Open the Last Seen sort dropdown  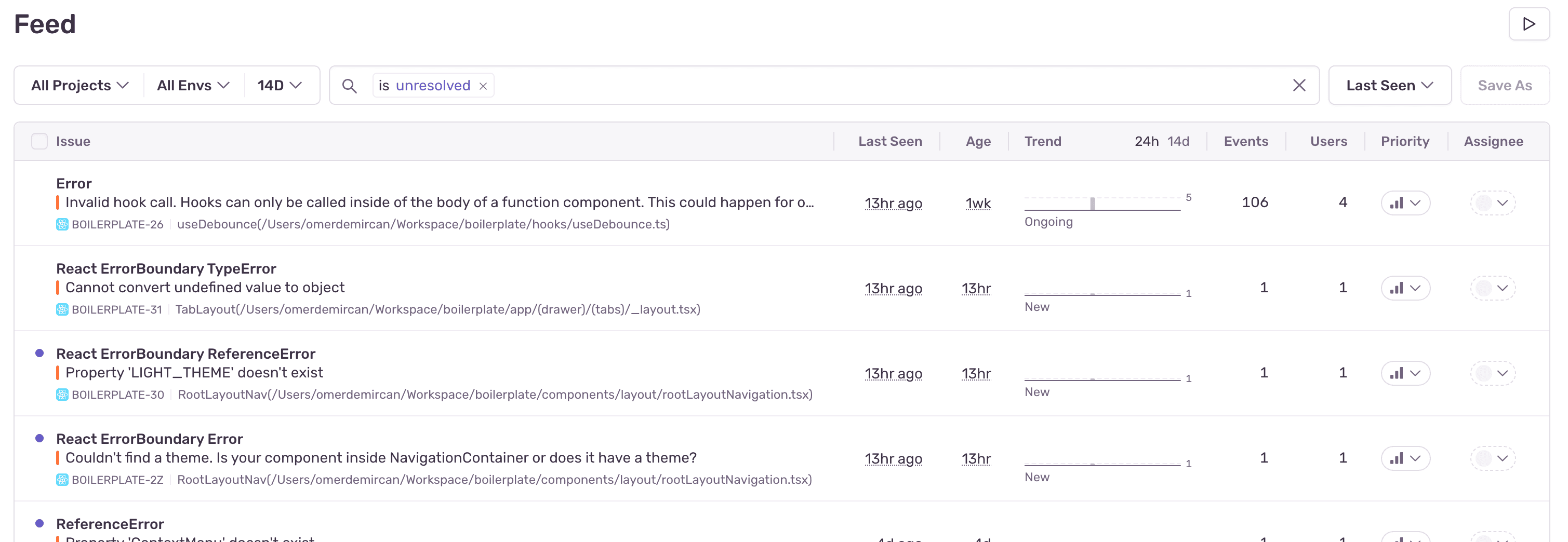(1389, 86)
